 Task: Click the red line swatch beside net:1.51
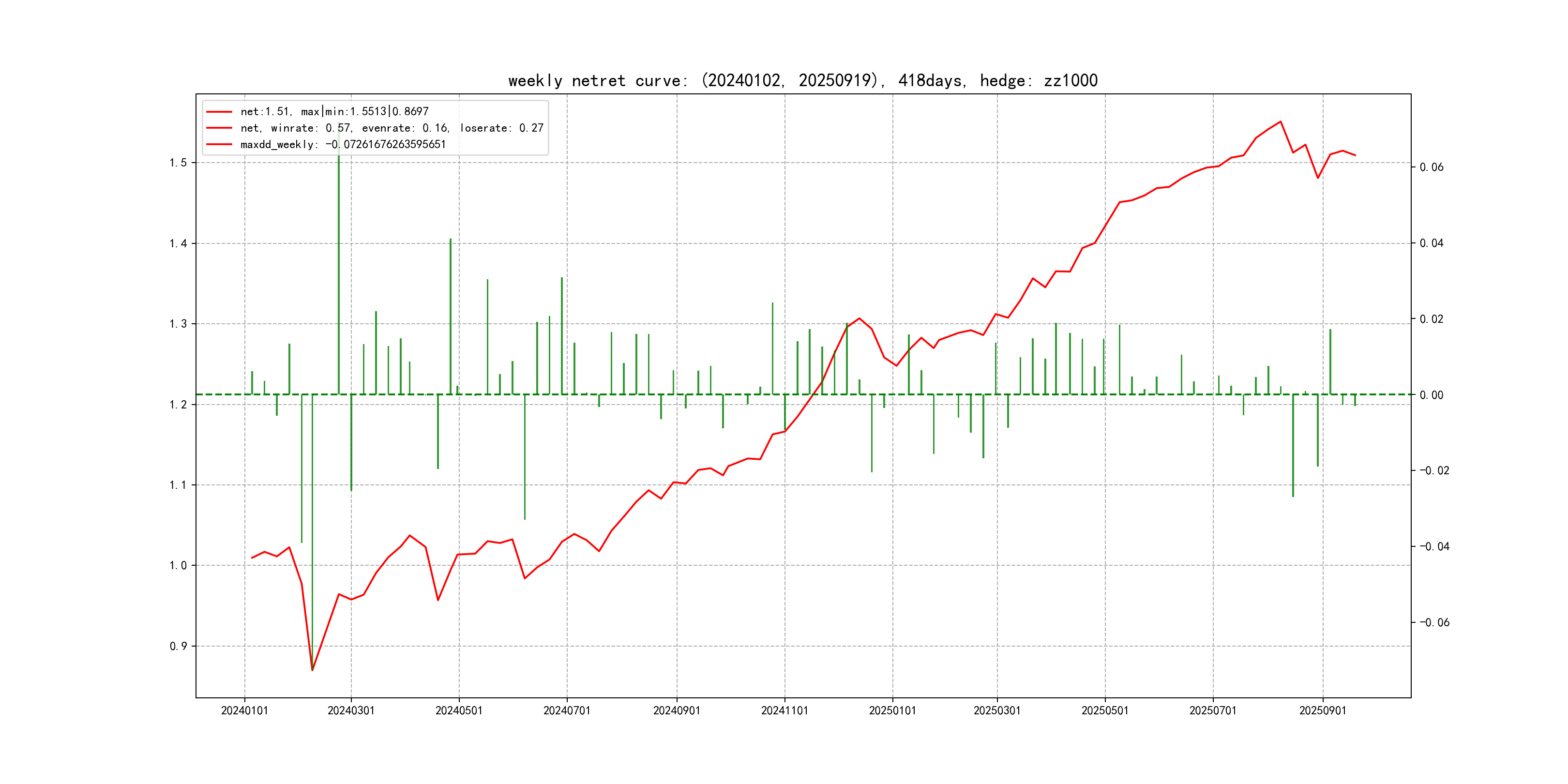(x=219, y=112)
